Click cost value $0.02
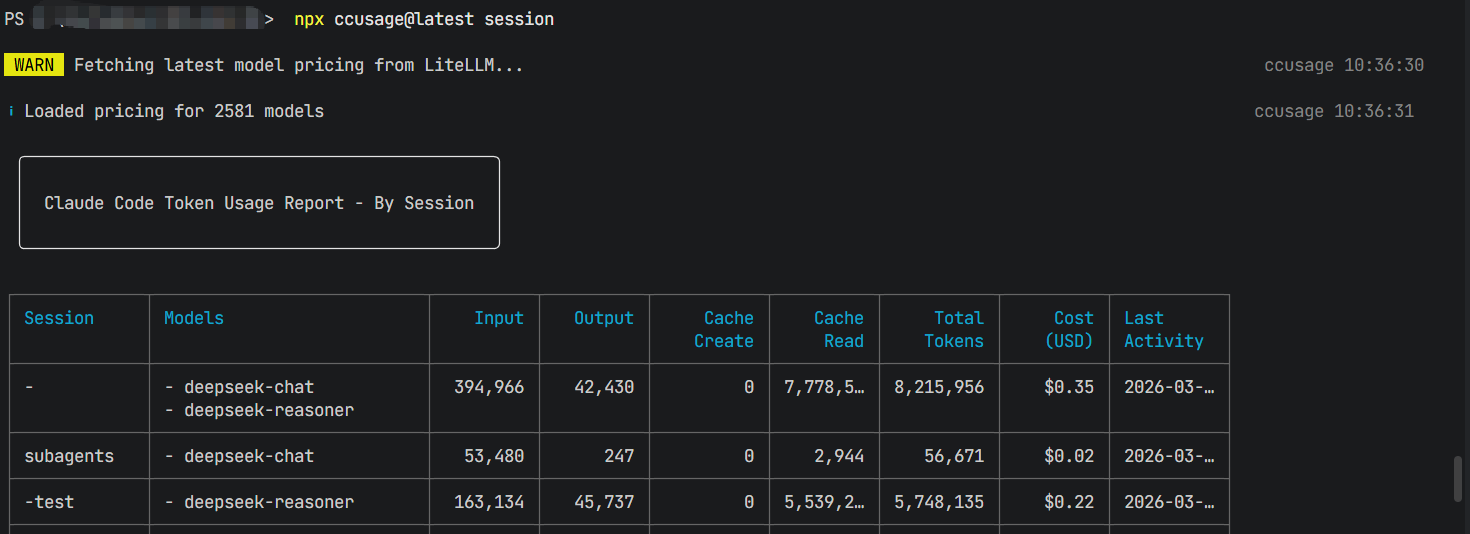 [1069, 456]
